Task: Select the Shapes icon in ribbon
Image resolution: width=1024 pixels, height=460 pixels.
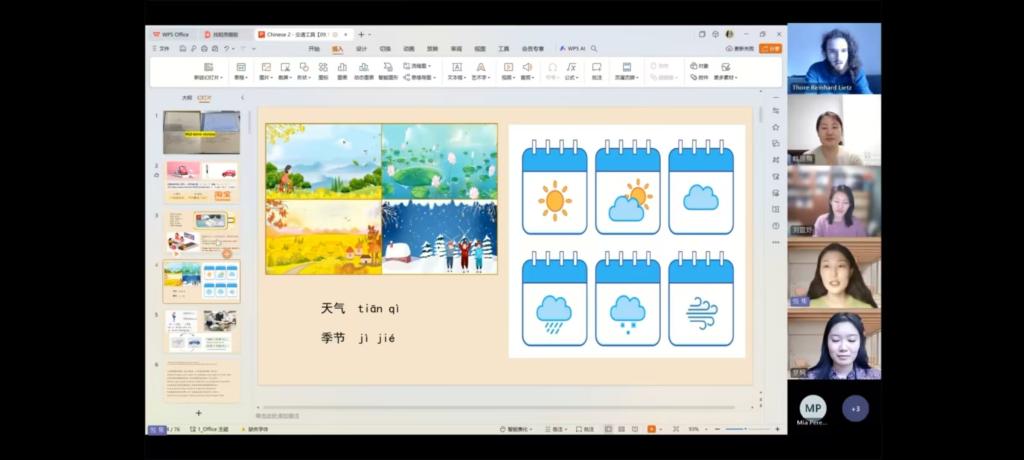Action: pos(304,68)
